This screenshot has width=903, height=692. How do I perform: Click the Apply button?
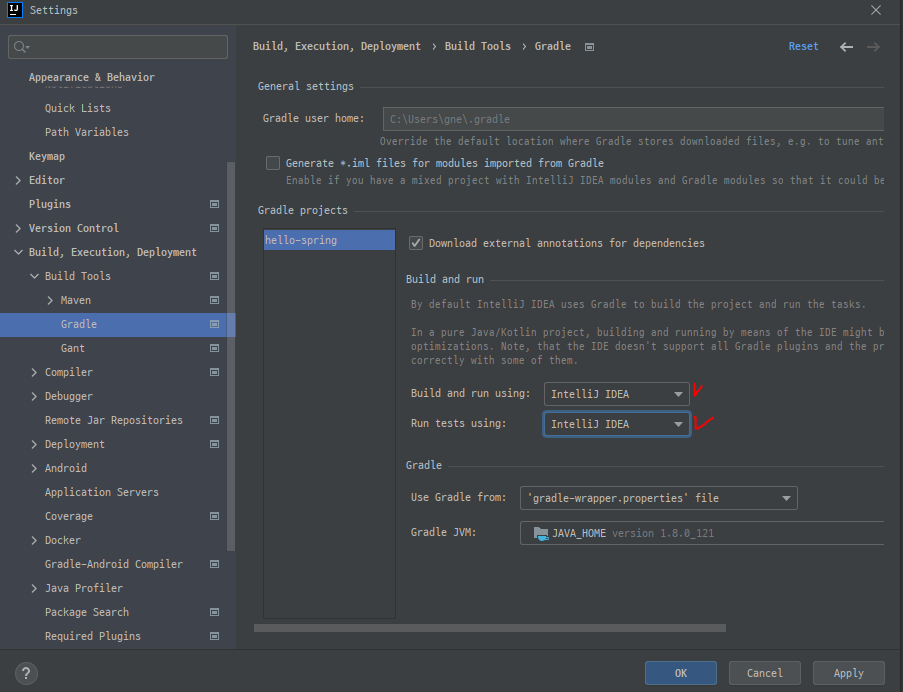(848, 673)
